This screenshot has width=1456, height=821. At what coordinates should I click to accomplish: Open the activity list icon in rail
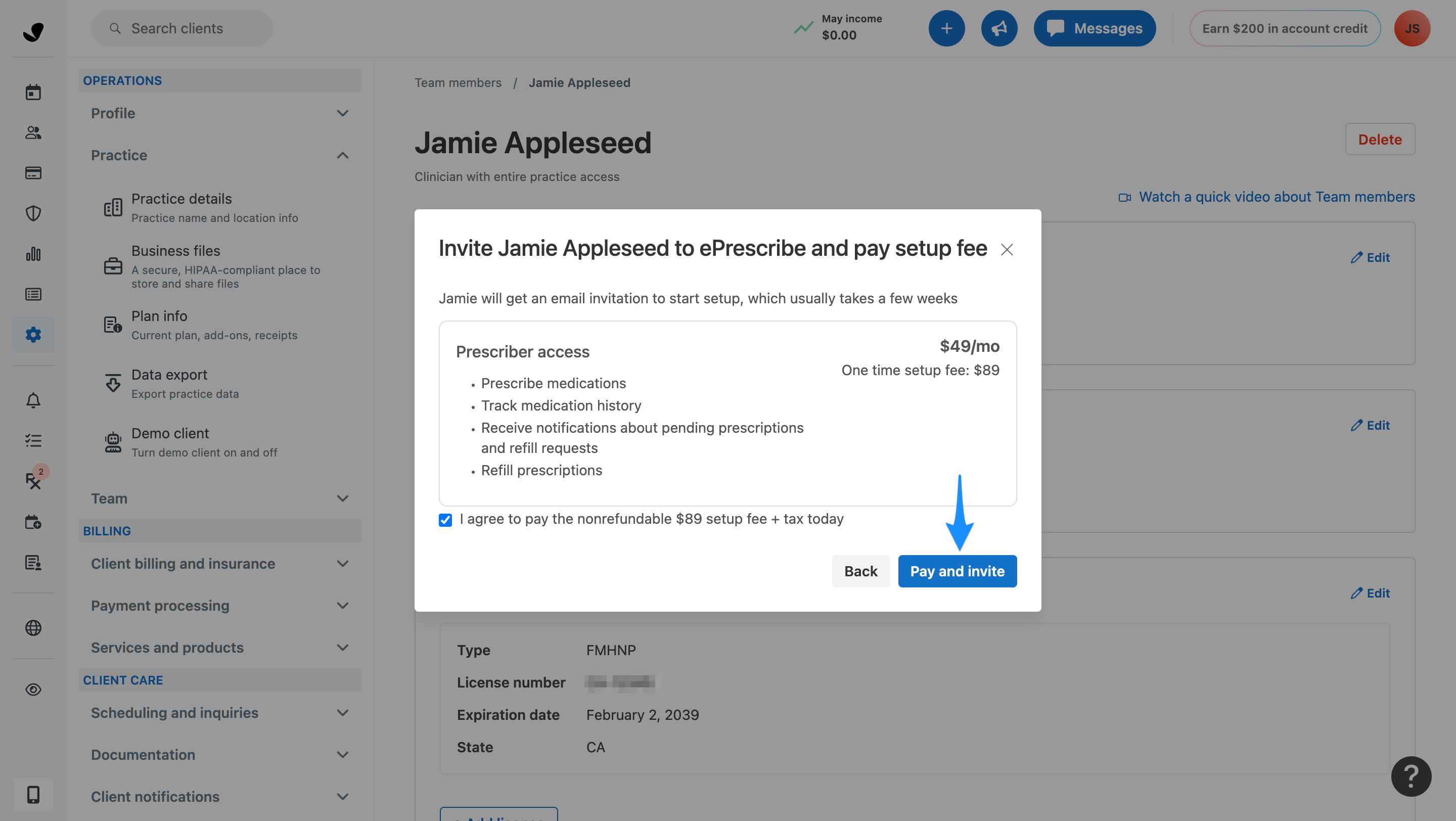tap(33, 294)
